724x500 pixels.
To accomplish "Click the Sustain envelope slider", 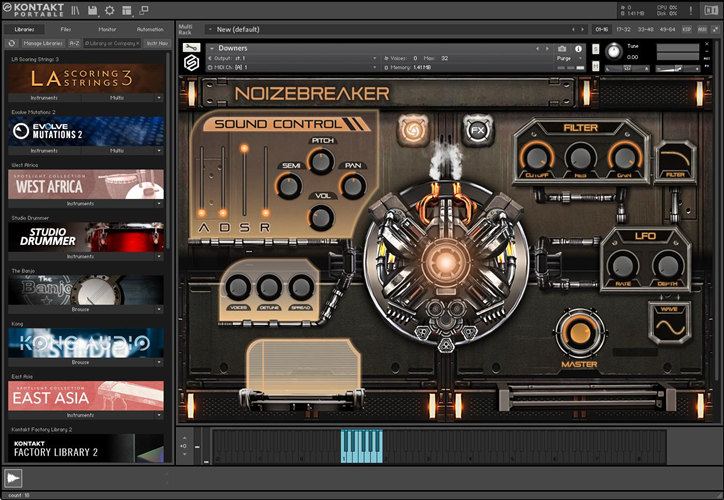I will tap(242, 181).
